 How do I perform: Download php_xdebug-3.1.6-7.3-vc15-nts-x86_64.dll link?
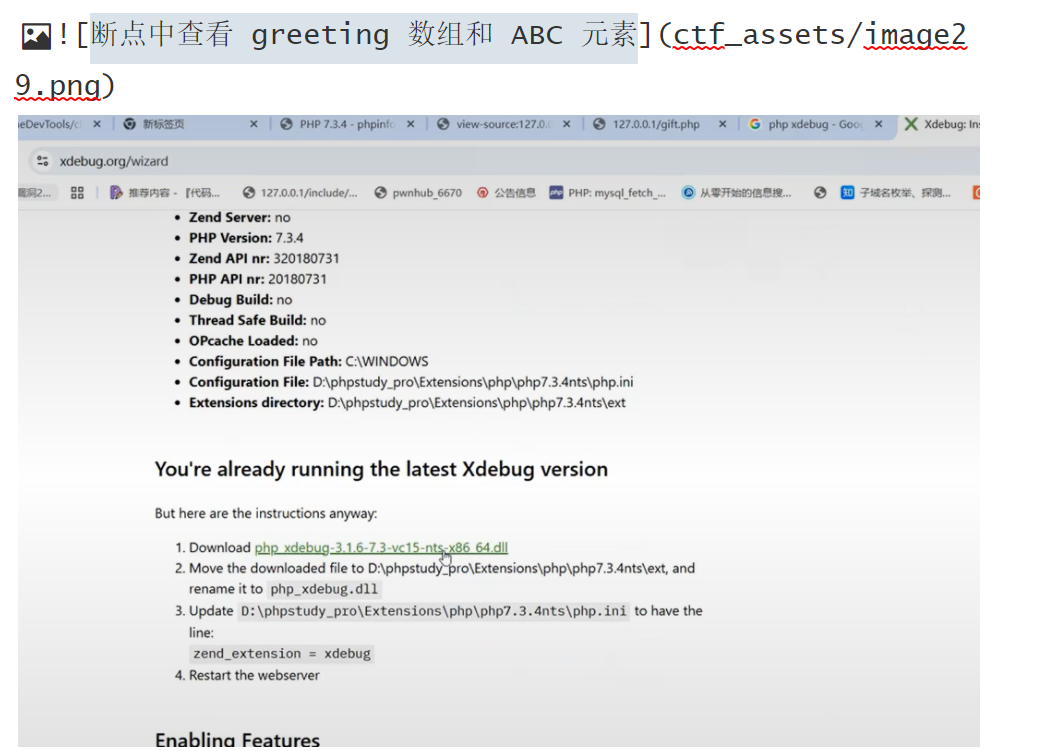381,548
